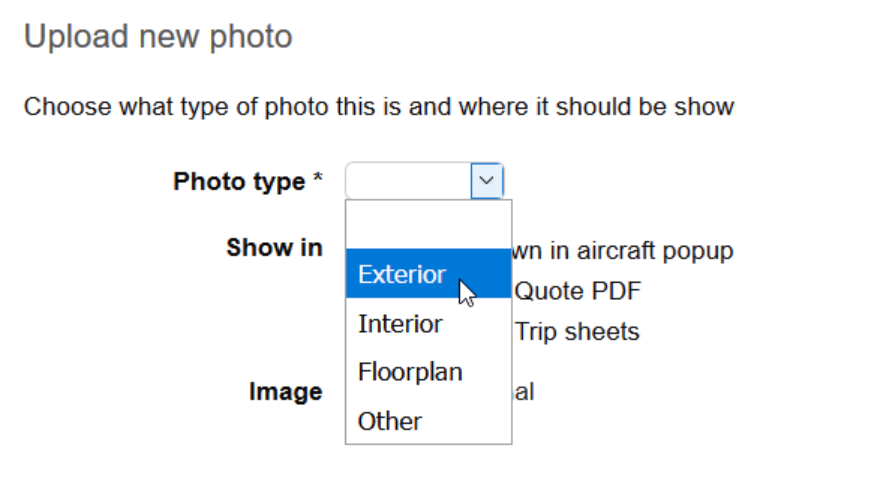Click the bold Show in label
Screen dimensions: 880x489
(274, 247)
